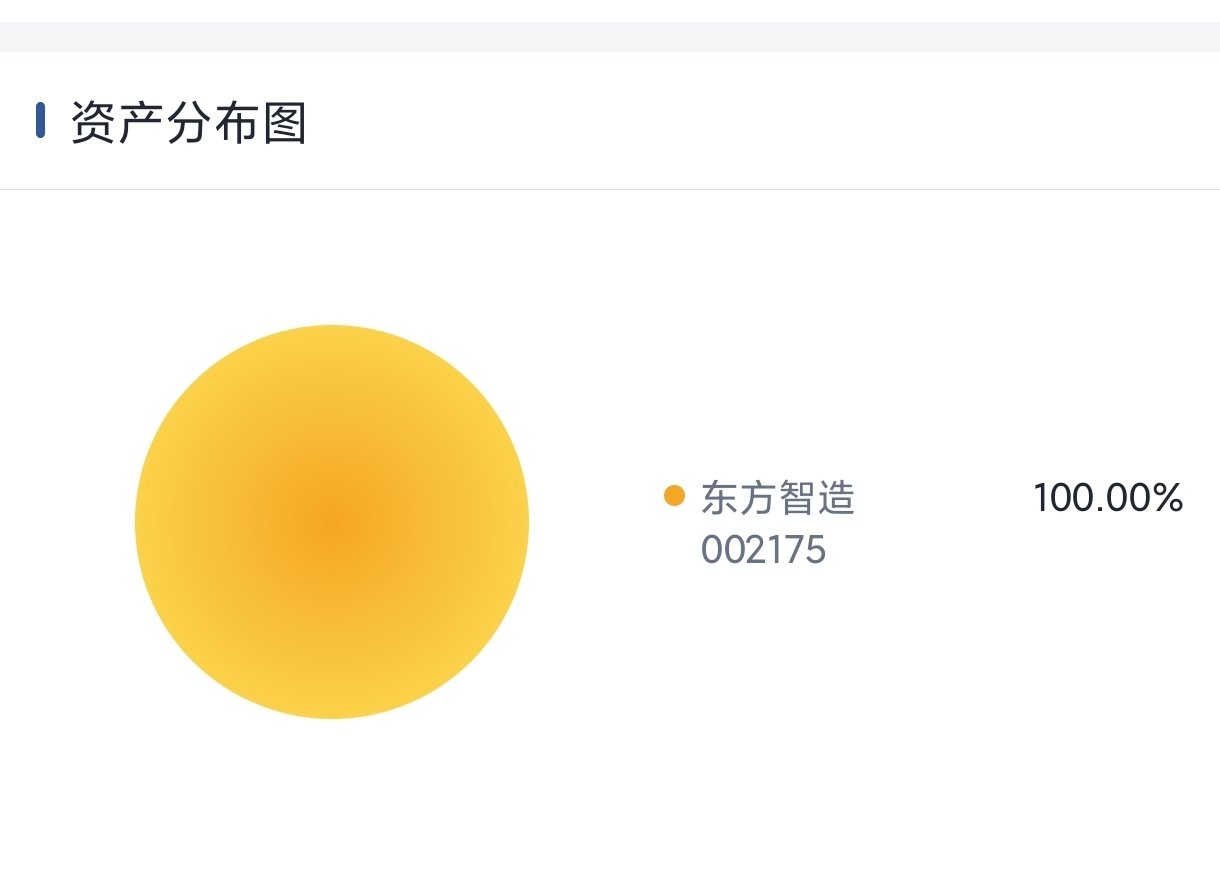
Task: Click the orange legend dot for 东方智造
Action: pyautogui.click(x=674, y=496)
